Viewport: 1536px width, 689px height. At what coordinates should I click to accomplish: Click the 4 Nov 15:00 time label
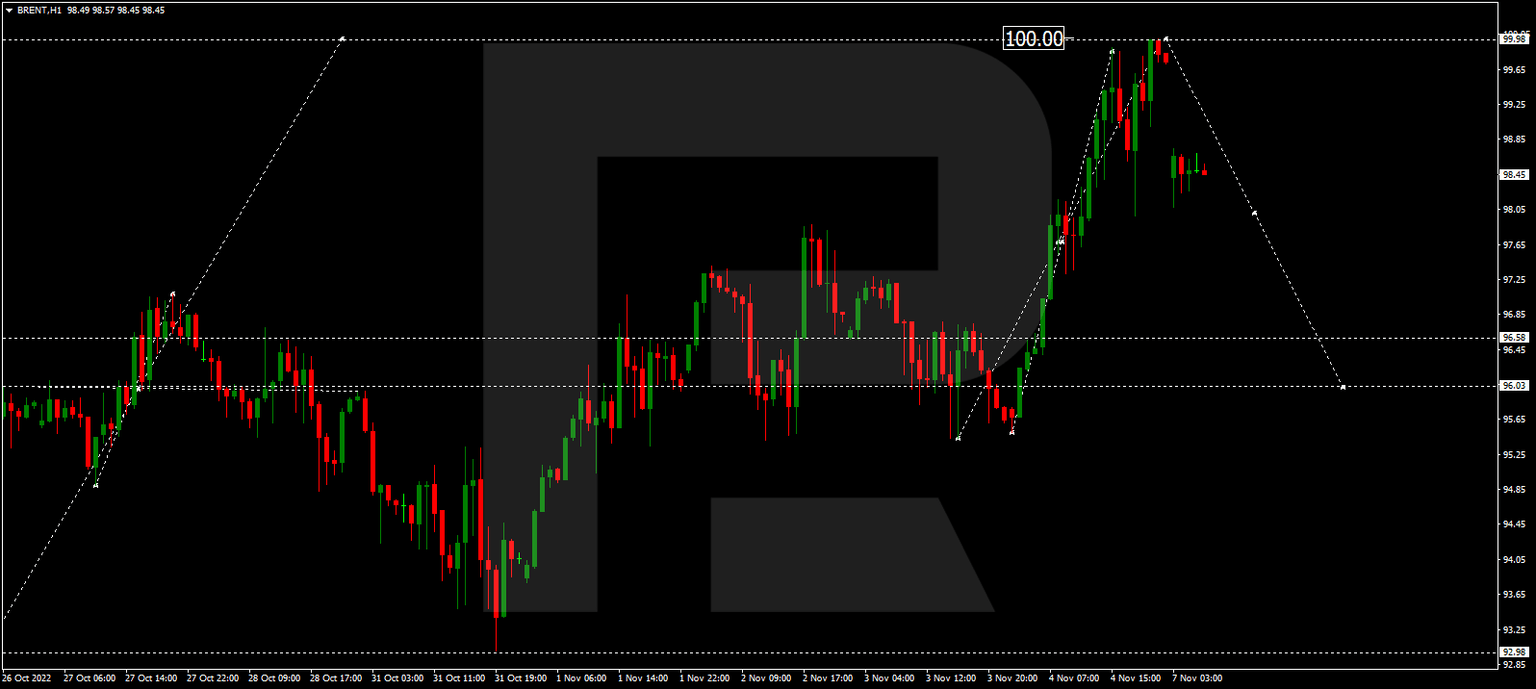[x=1136, y=678]
